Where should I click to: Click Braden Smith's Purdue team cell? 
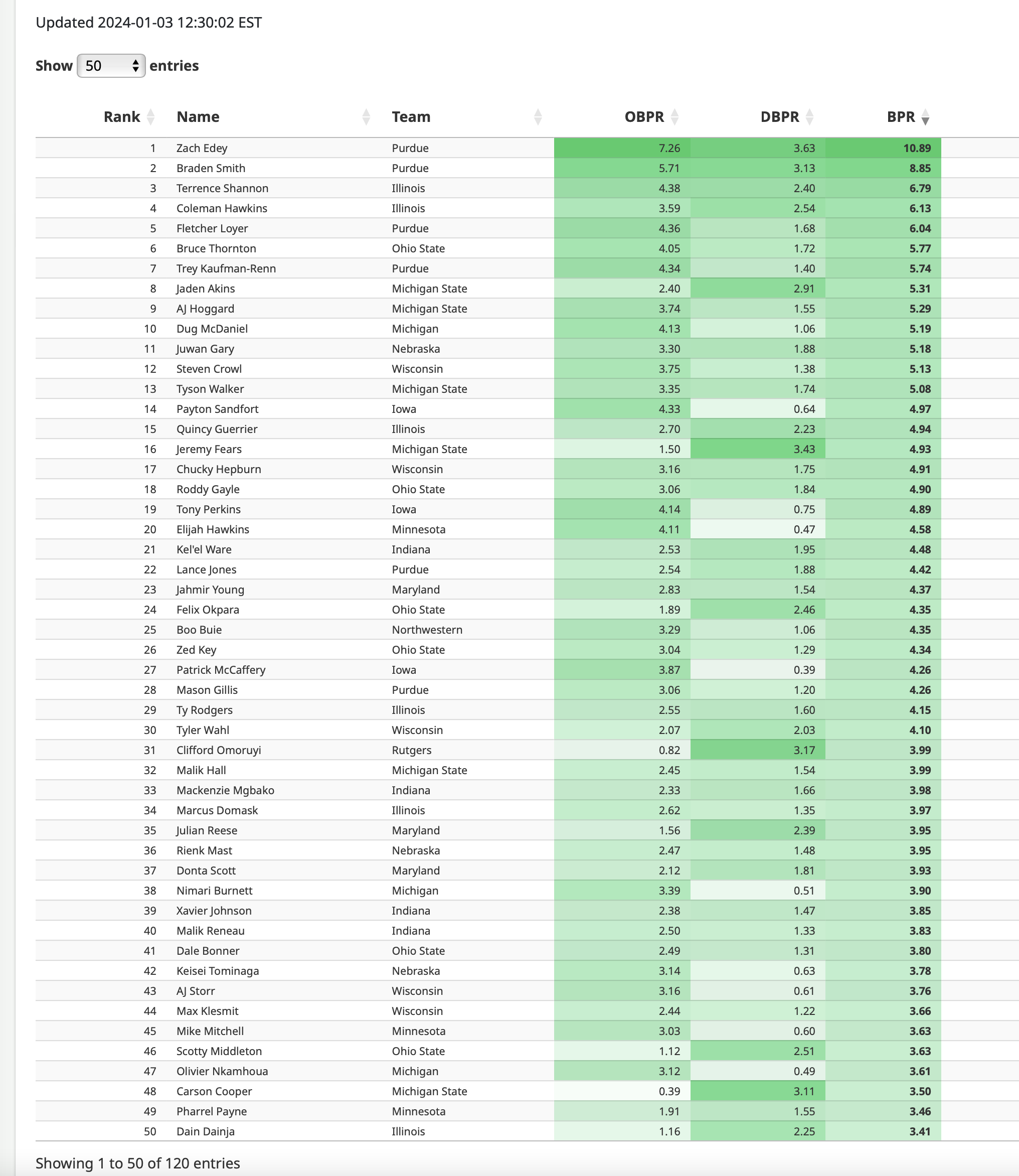(x=410, y=169)
